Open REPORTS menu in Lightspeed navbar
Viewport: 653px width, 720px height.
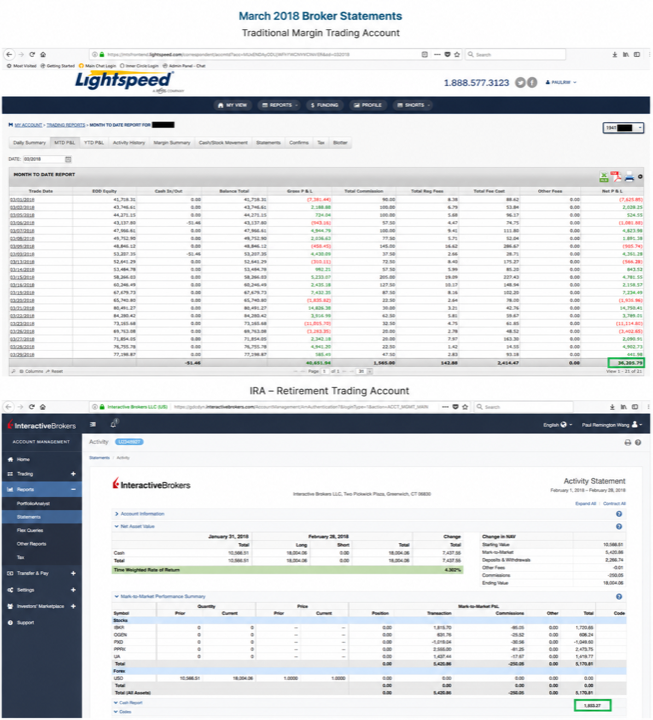click(x=279, y=105)
